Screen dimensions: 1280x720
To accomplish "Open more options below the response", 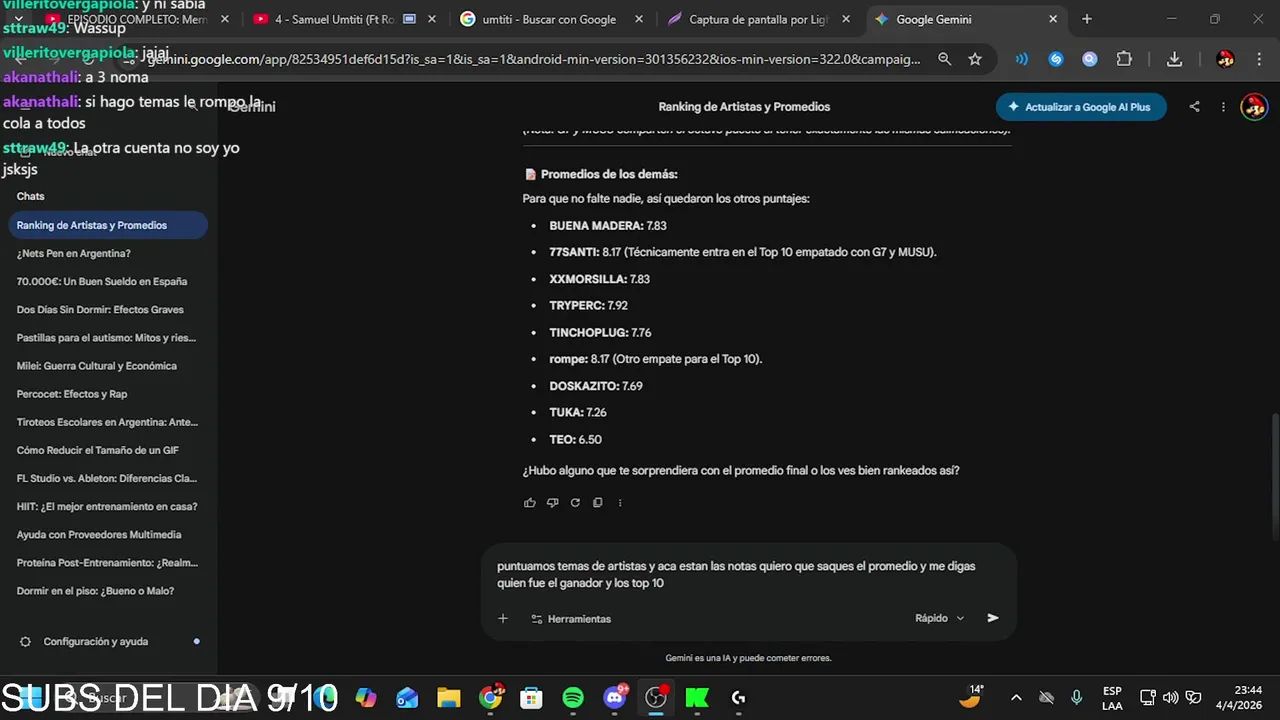I will click(620, 503).
